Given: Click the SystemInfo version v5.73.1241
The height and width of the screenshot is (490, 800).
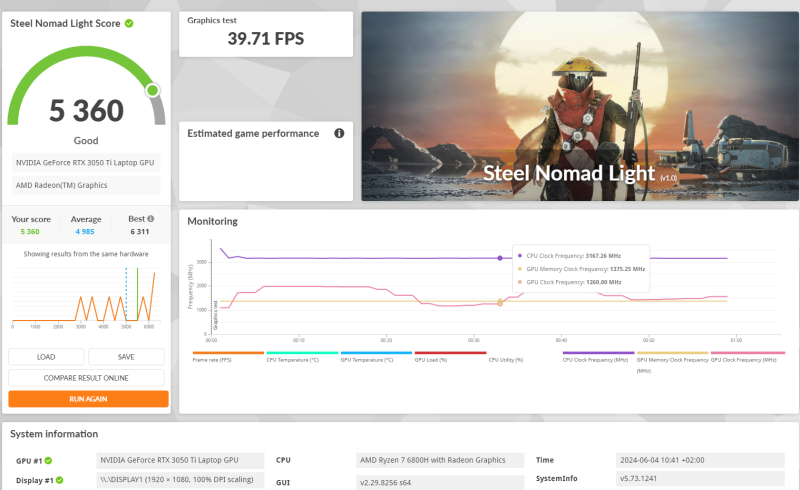Looking at the screenshot, I should [700, 478].
